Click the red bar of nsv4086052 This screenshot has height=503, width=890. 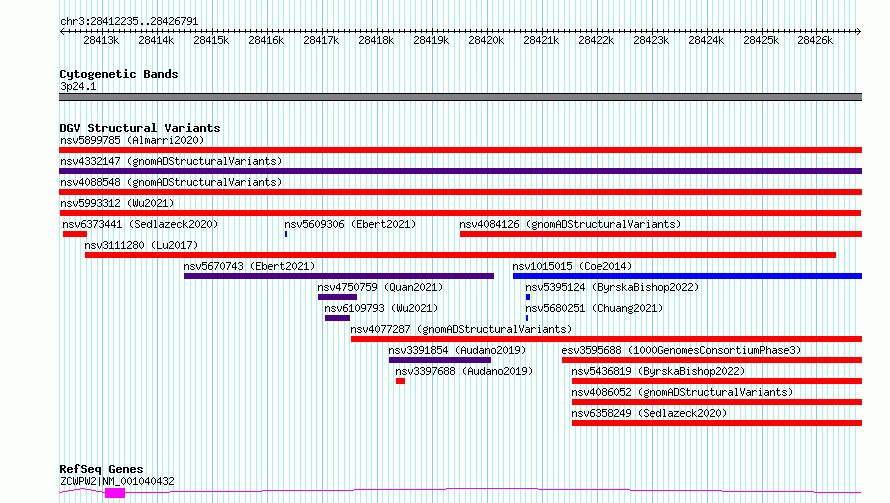pyautogui.click(x=717, y=402)
